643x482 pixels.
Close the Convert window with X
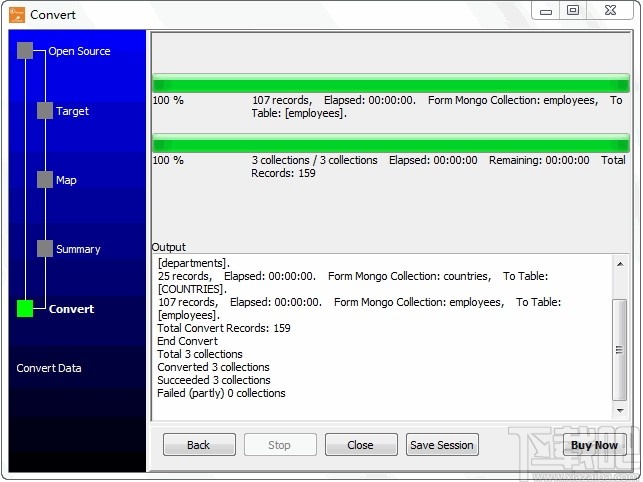tap(610, 11)
